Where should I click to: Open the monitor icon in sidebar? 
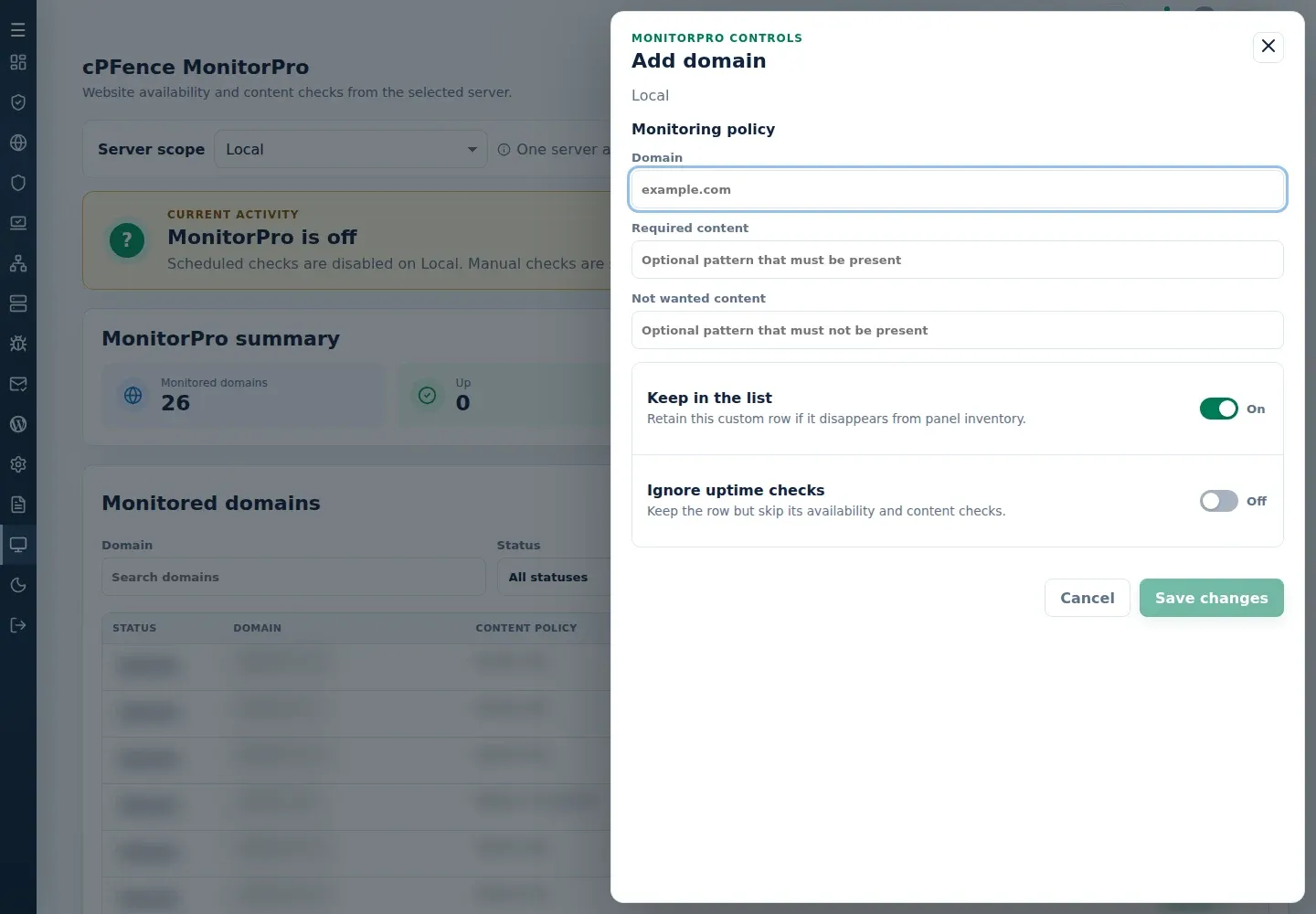pyautogui.click(x=18, y=545)
